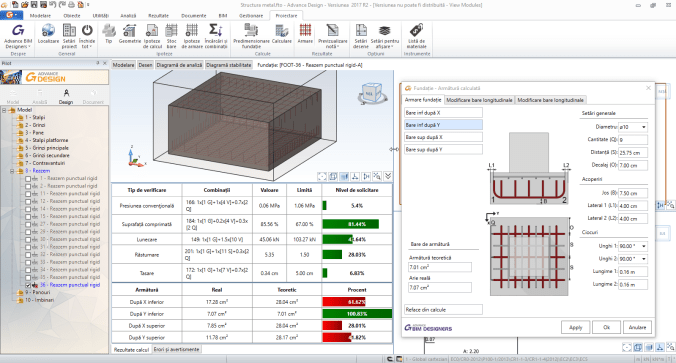Check 2 - Reazem punctual rigid box
This screenshot has width=676, height=363.
(x=28, y=186)
